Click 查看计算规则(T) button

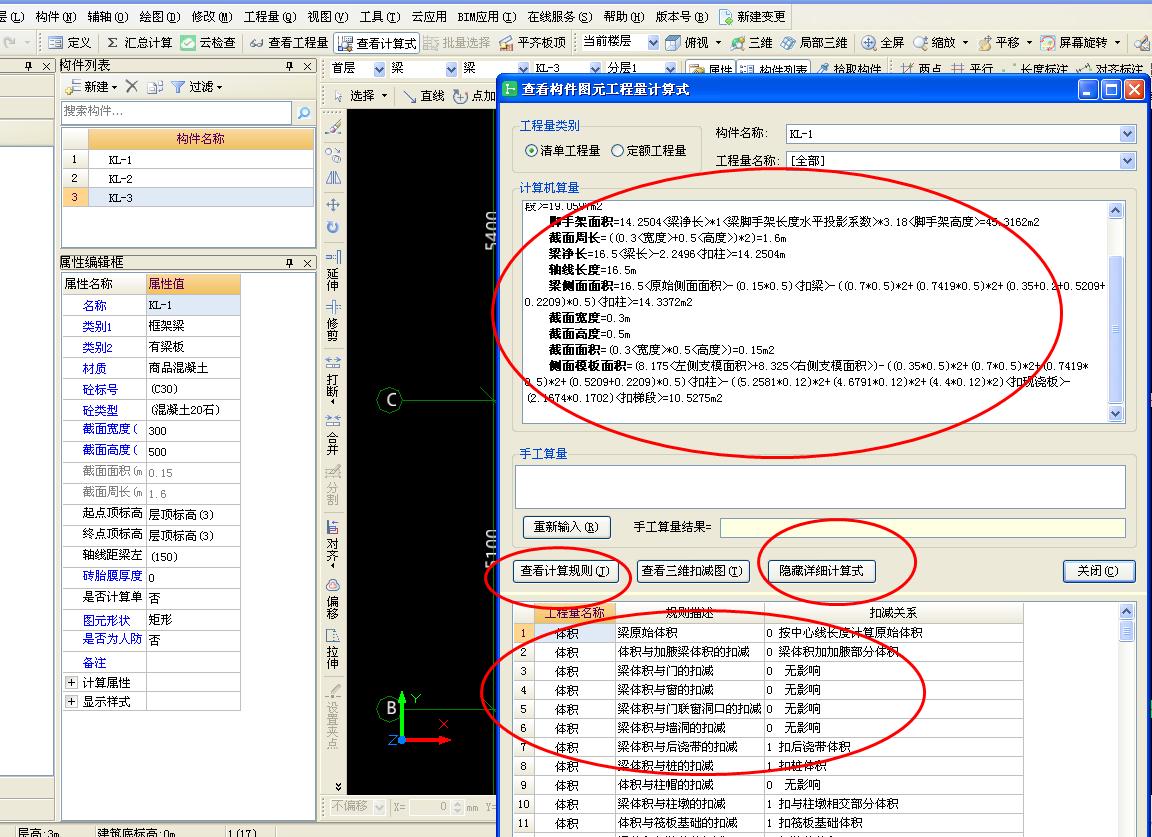(x=565, y=571)
